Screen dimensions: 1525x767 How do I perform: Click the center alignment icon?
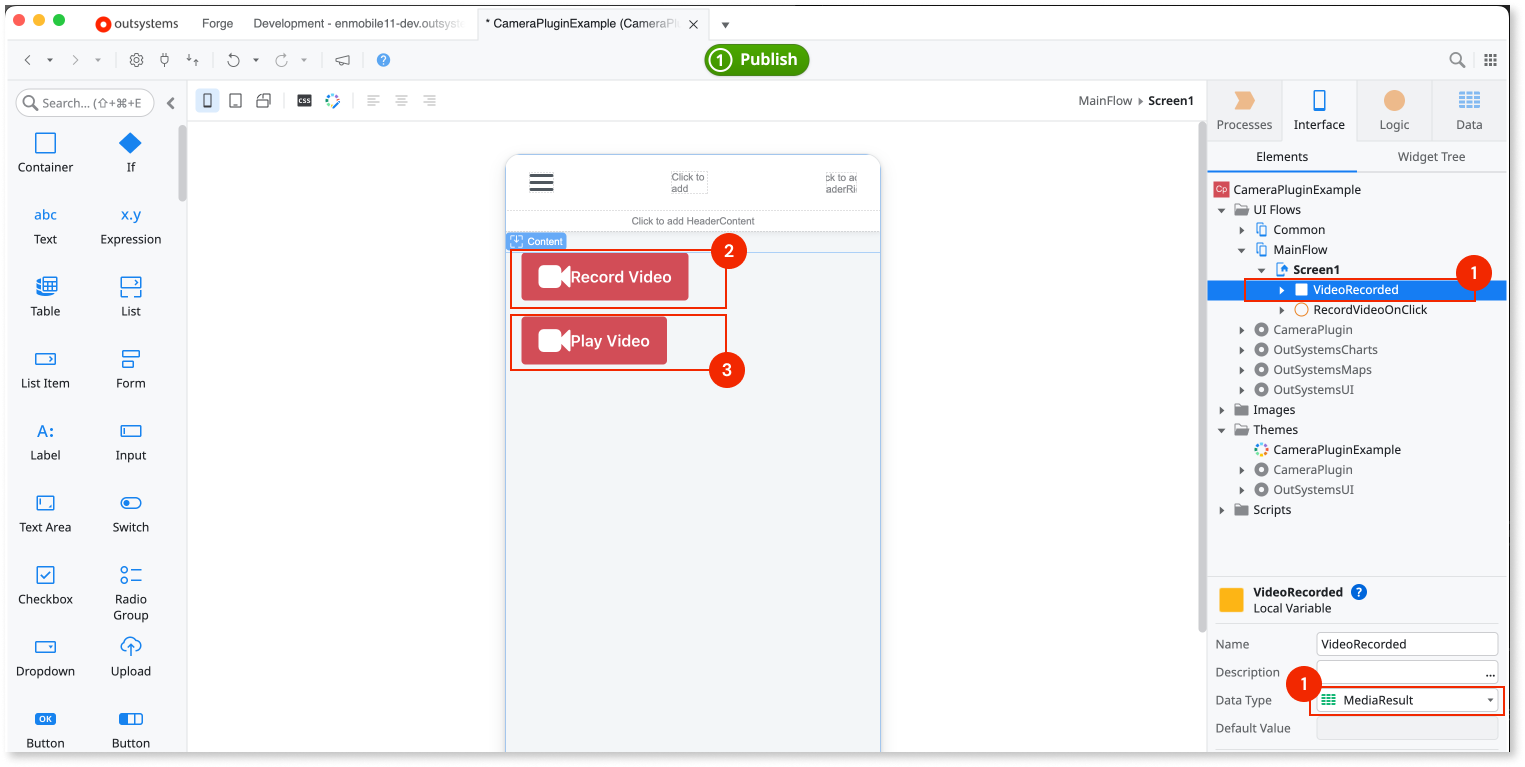(x=401, y=100)
